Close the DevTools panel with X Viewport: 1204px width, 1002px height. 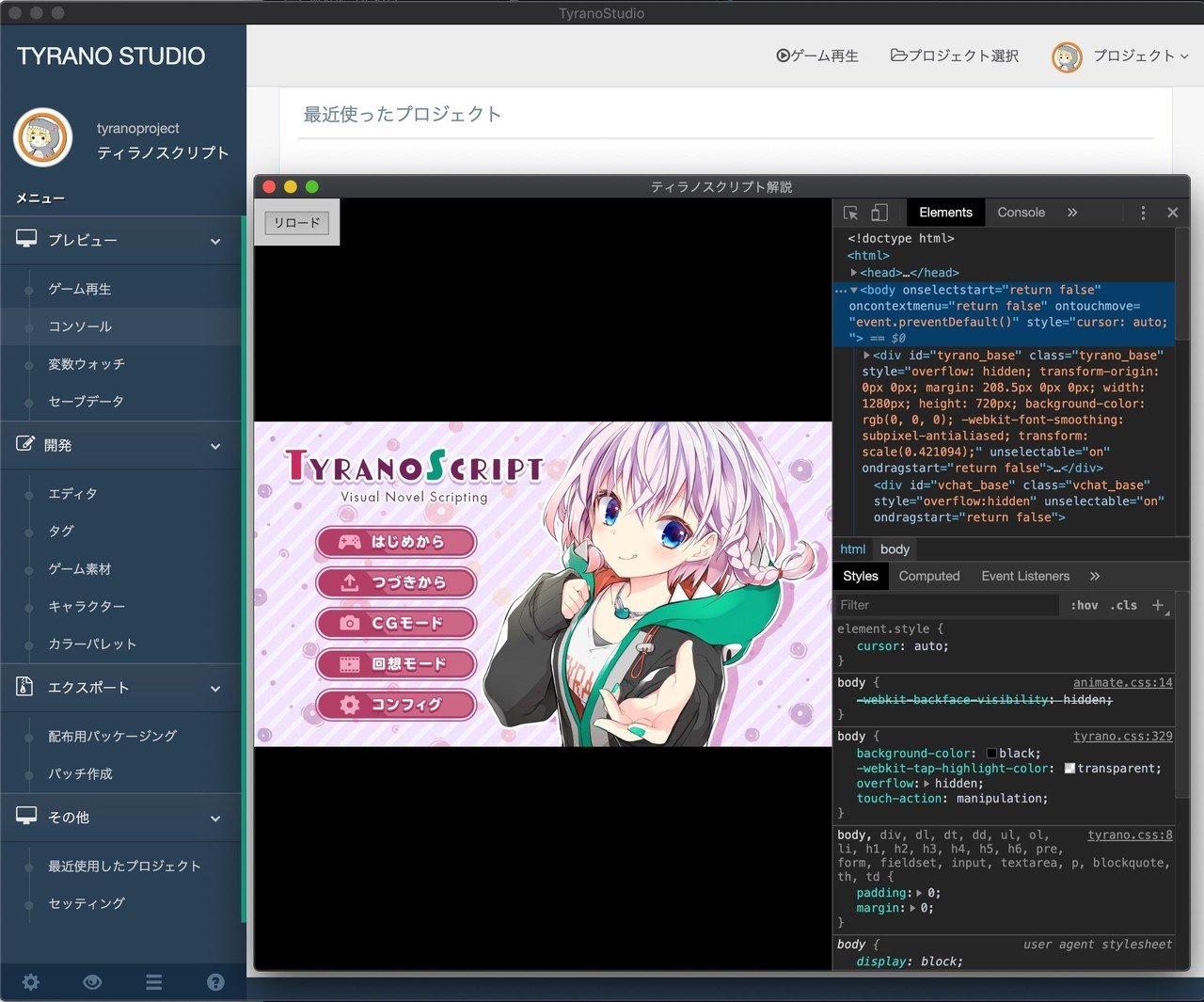[x=1173, y=213]
